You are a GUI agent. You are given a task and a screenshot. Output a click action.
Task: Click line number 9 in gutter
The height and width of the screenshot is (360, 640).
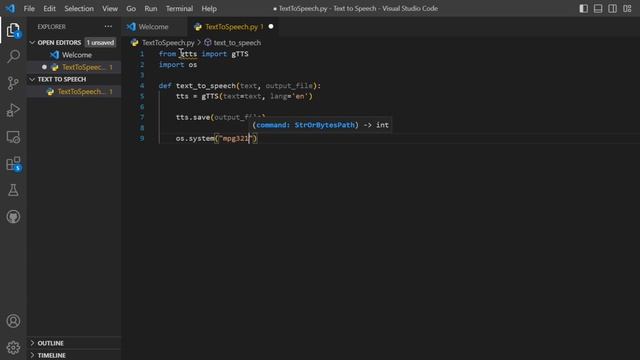tap(142, 138)
